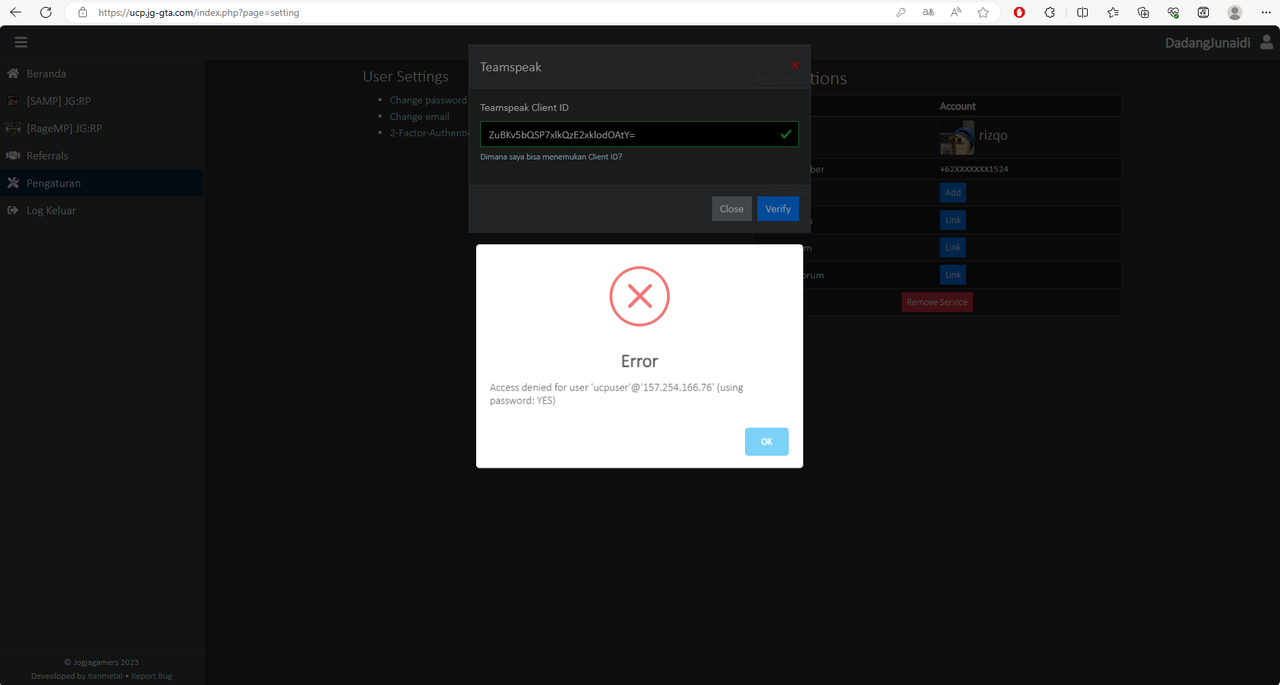Click the Verify button
1280x685 pixels.
tap(778, 209)
